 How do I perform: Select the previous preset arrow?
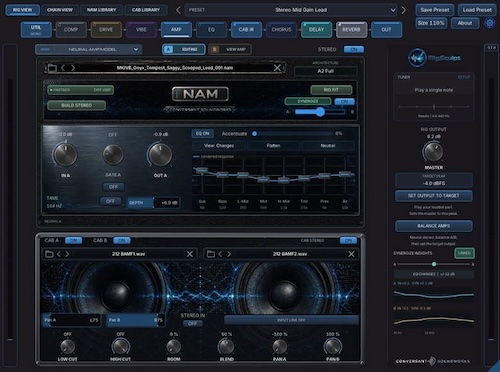click(178, 10)
